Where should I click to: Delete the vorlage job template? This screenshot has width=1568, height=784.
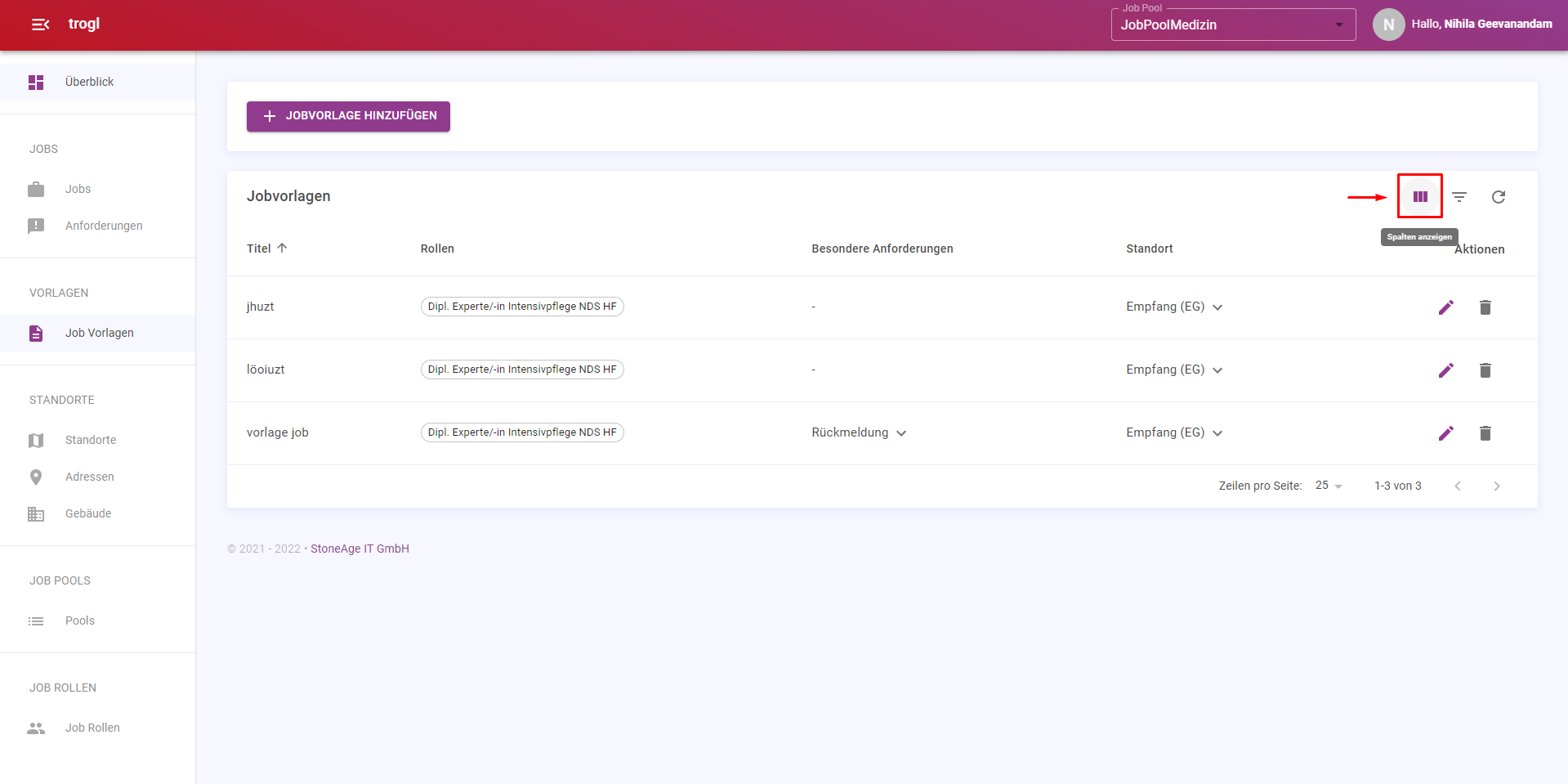[1485, 433]
